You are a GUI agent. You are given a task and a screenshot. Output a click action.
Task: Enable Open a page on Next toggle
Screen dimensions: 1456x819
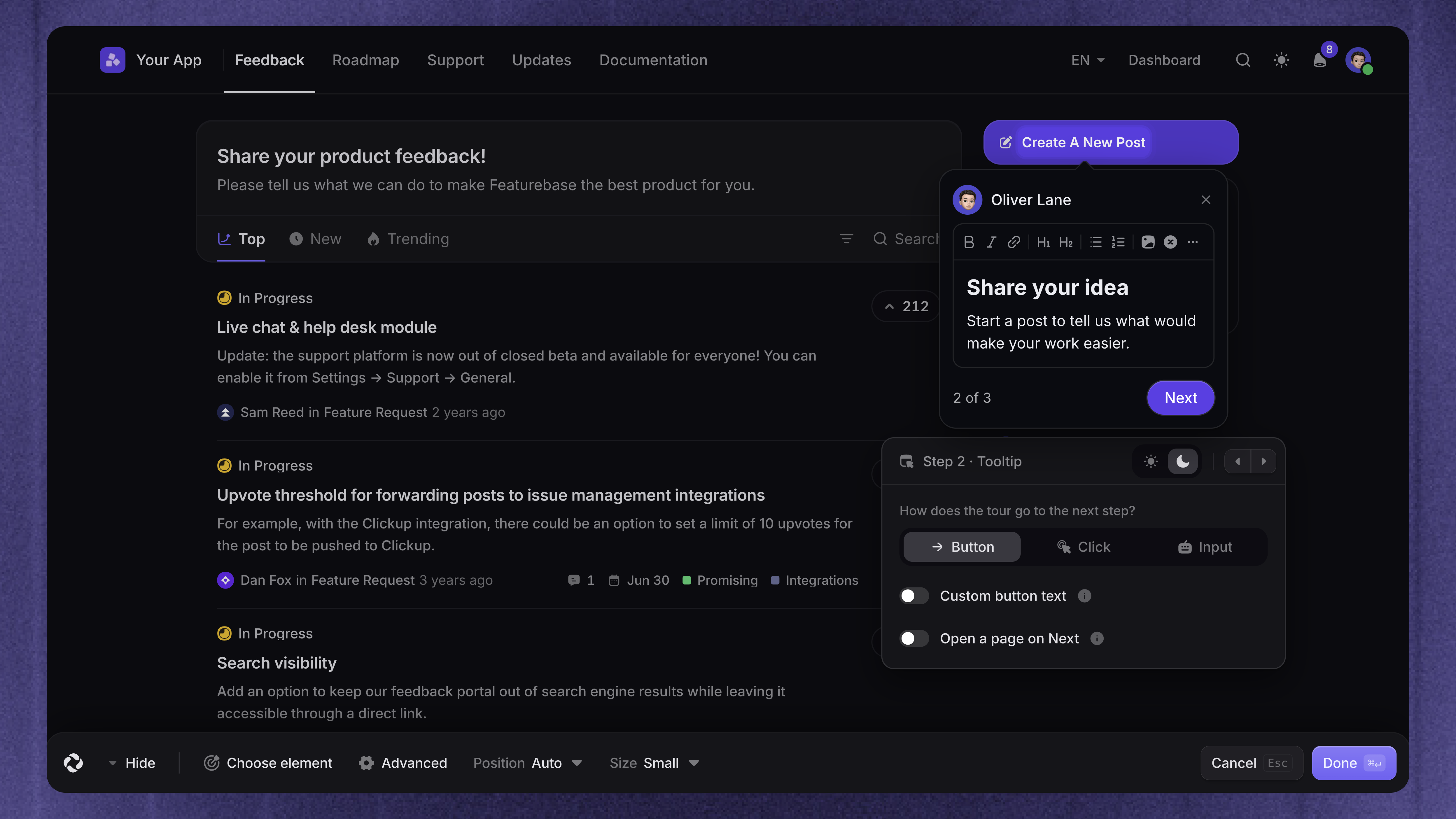coord(914,638)
